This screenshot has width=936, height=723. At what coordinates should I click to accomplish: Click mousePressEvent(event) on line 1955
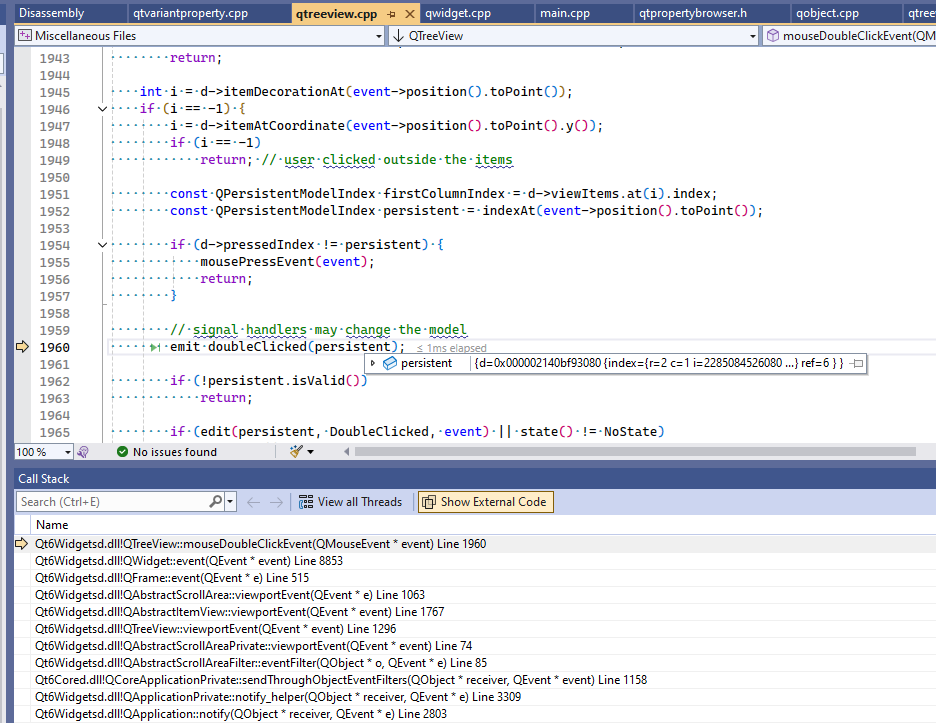(287, 261)
